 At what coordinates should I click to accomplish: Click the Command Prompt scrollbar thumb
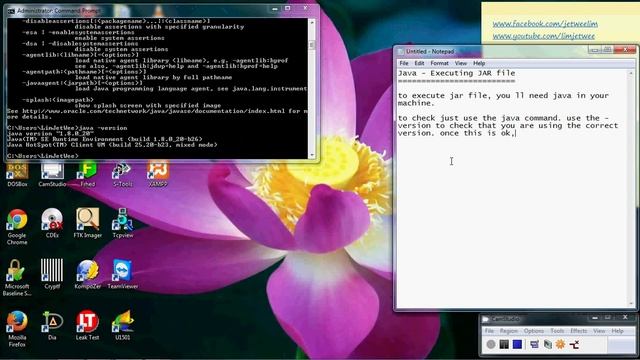tap(312, 45)
